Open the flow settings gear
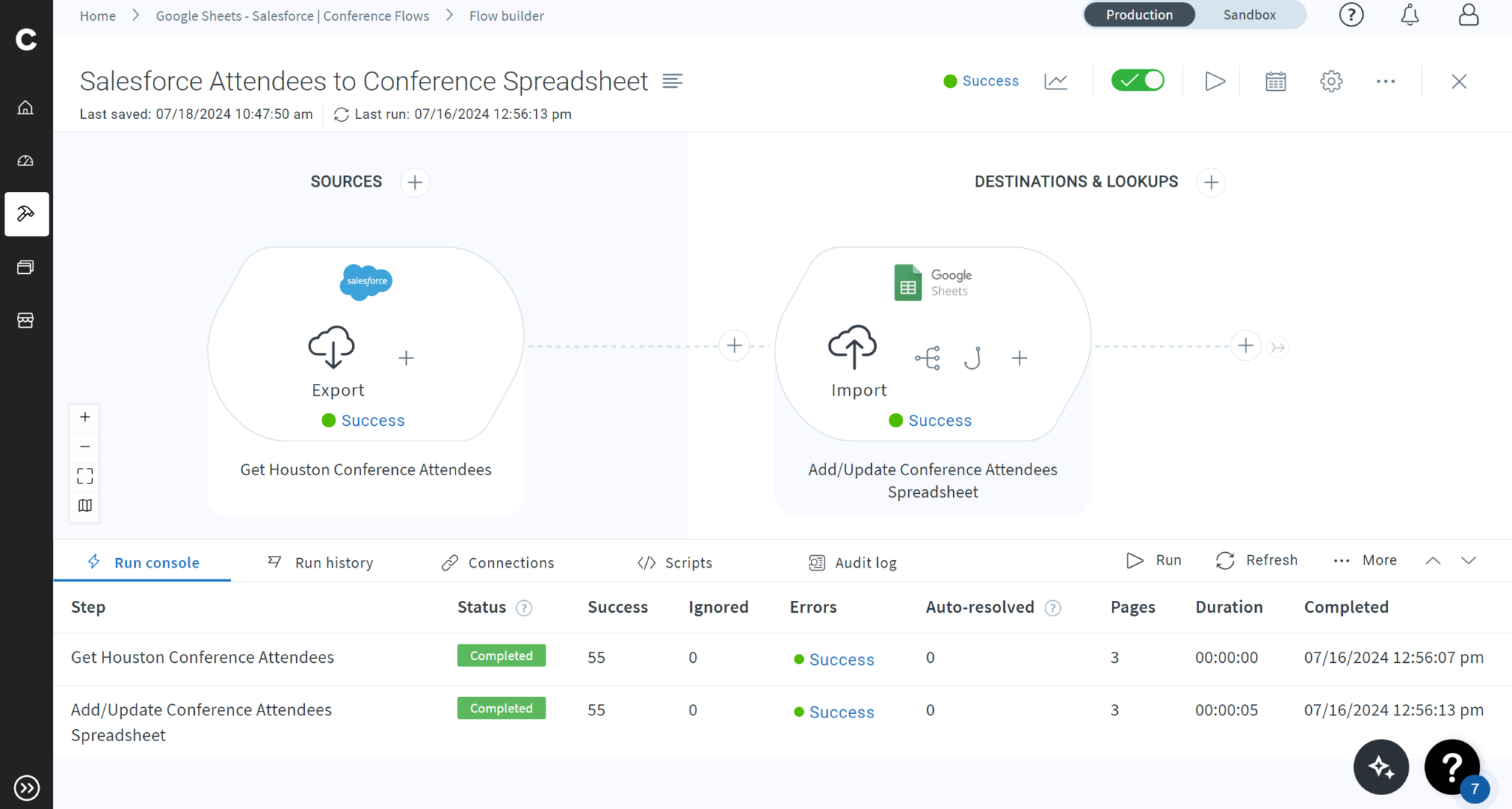Viewport: 1512px width, 809px height. coord(1331,81)
